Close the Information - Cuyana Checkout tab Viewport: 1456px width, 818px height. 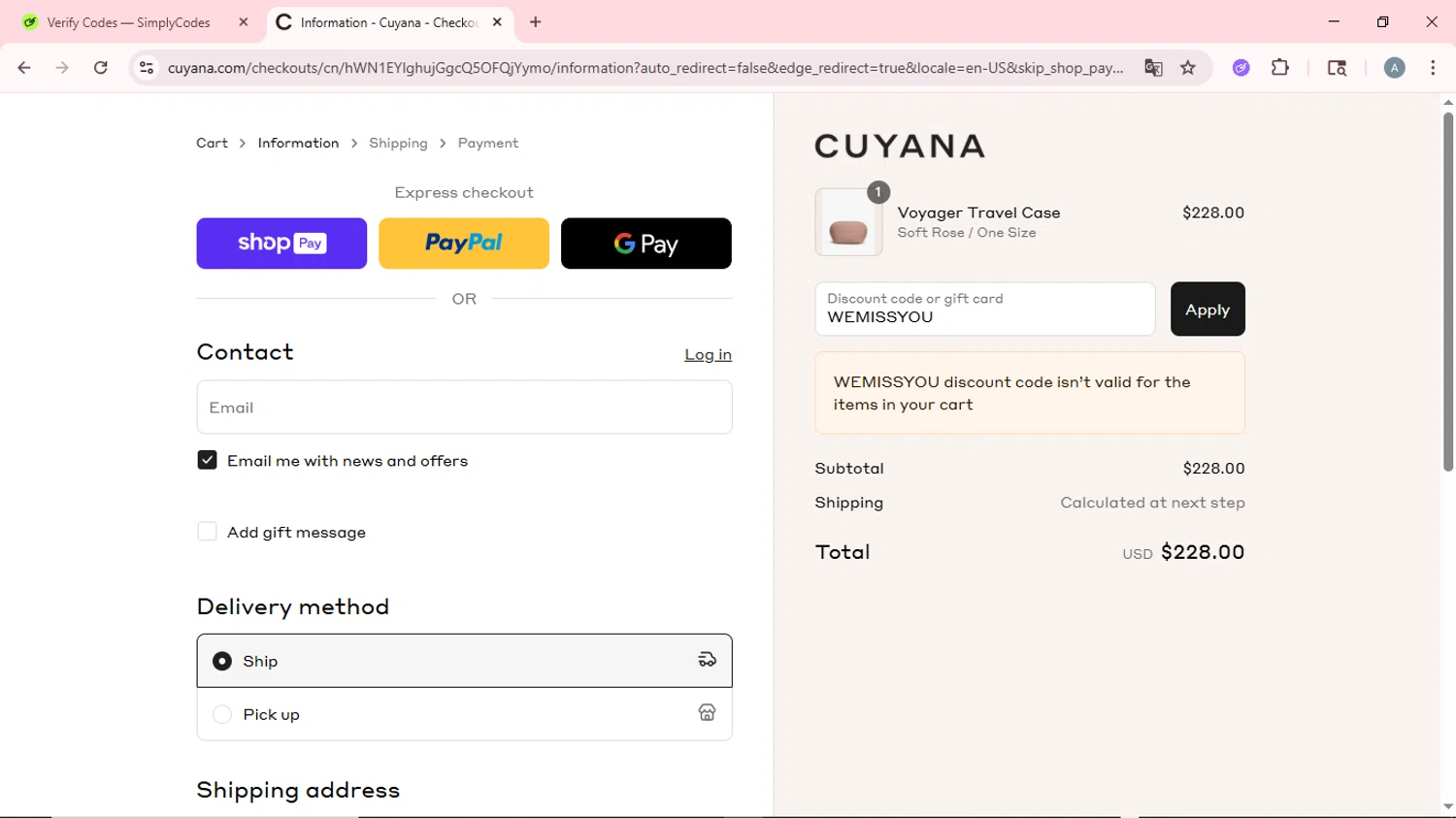pos(497,21)
